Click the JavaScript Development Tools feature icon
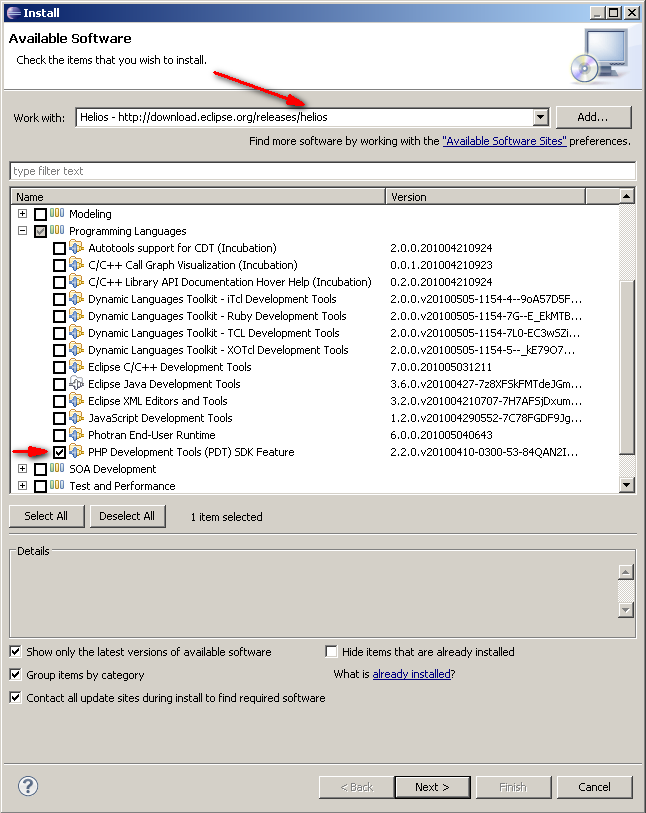 point(76,417)
